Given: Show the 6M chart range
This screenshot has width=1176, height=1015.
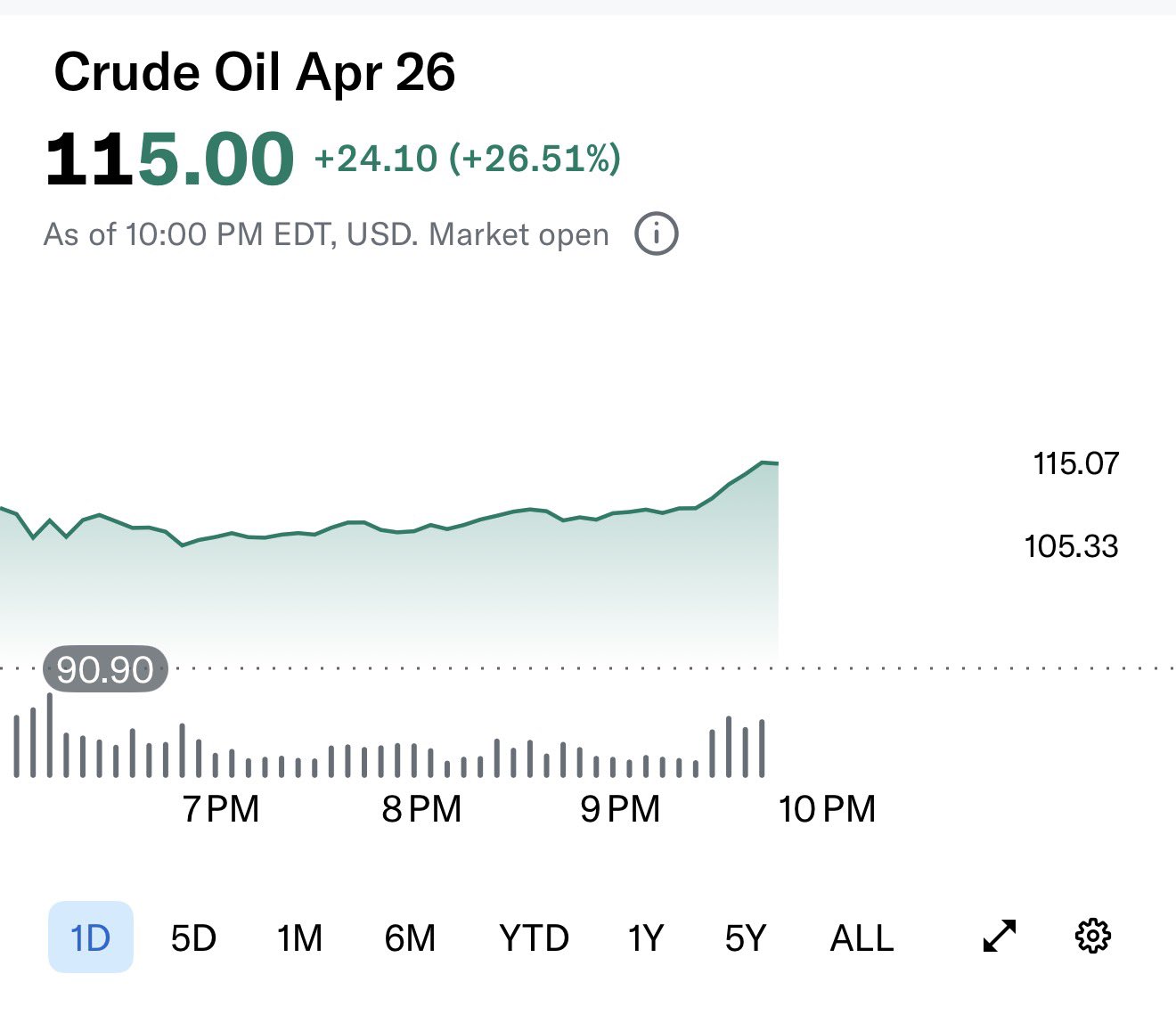Looking at the screenshot, I should click(410, 937).
